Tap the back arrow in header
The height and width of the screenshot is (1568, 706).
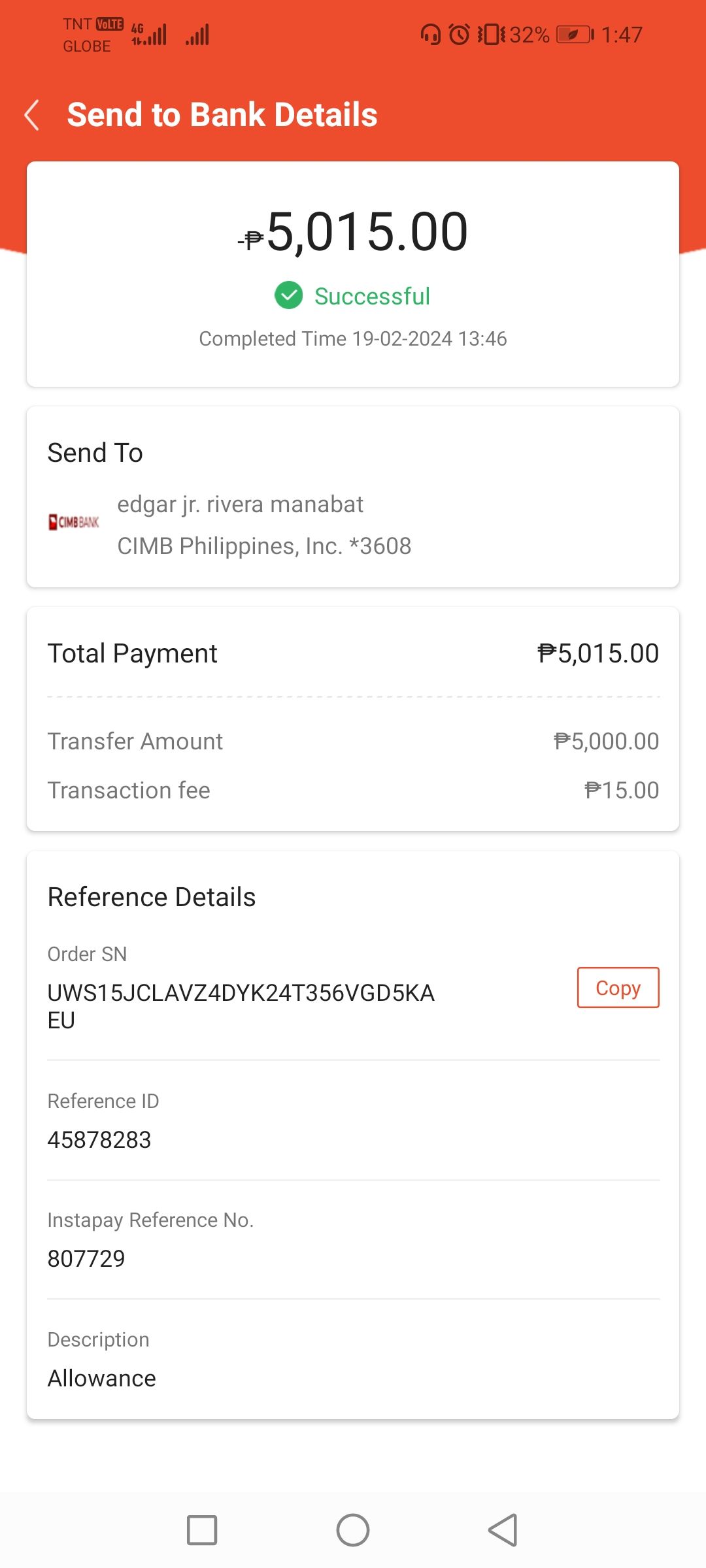[x=31, y=115]
